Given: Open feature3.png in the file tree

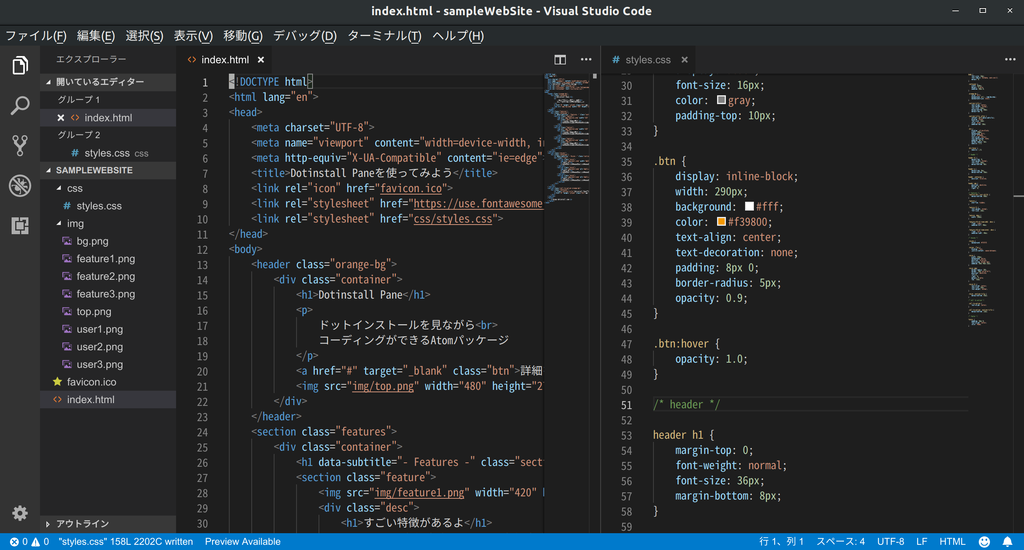Looking at the screenshot, I should click(108, 294).
